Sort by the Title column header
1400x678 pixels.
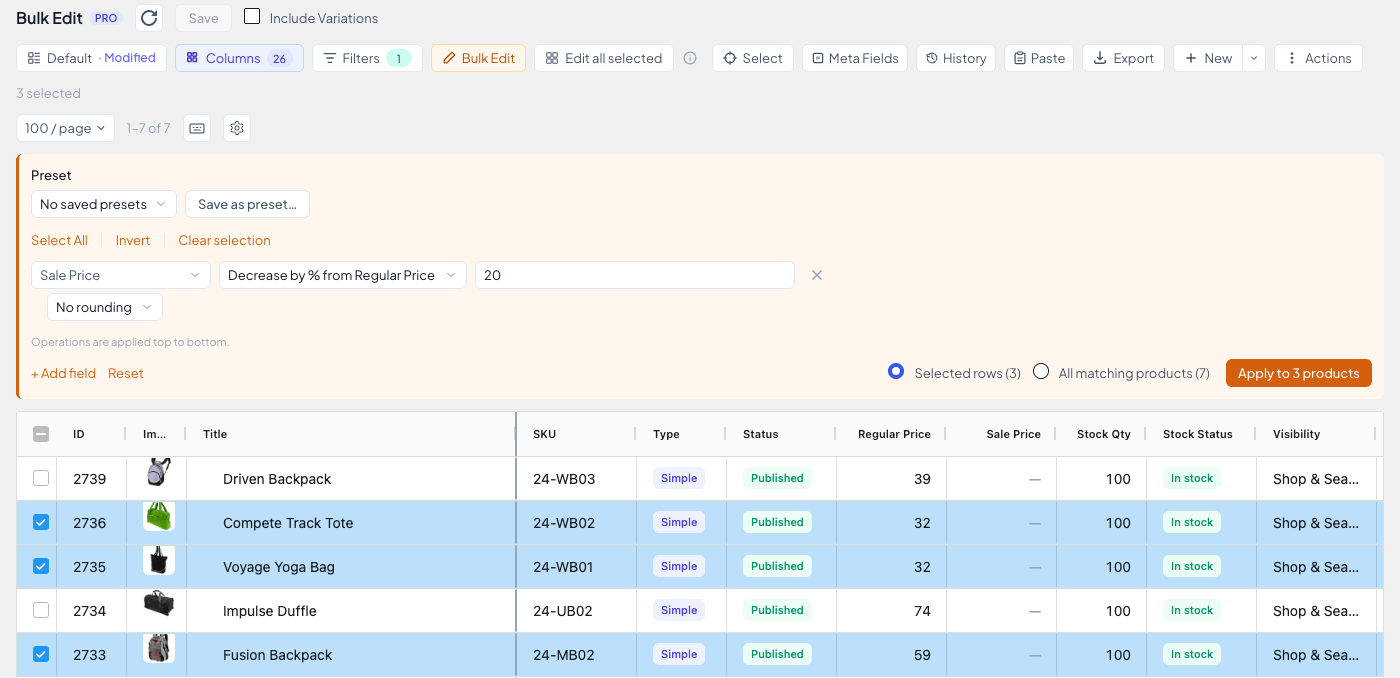tap(215, 434)
